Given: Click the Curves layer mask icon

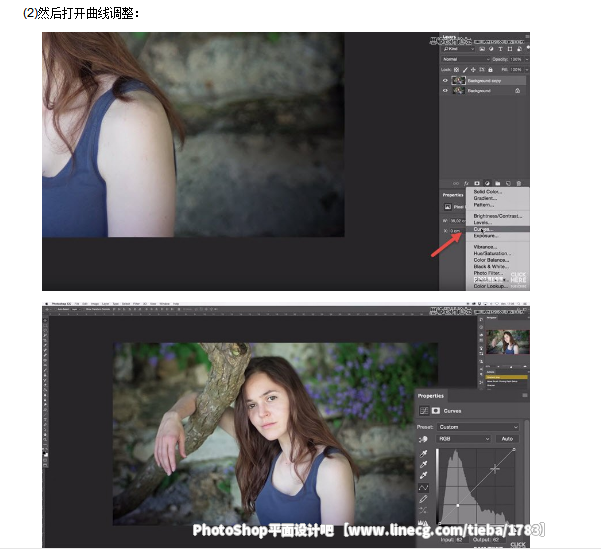Looking at the screenshot, I should (x=436, y=411).
